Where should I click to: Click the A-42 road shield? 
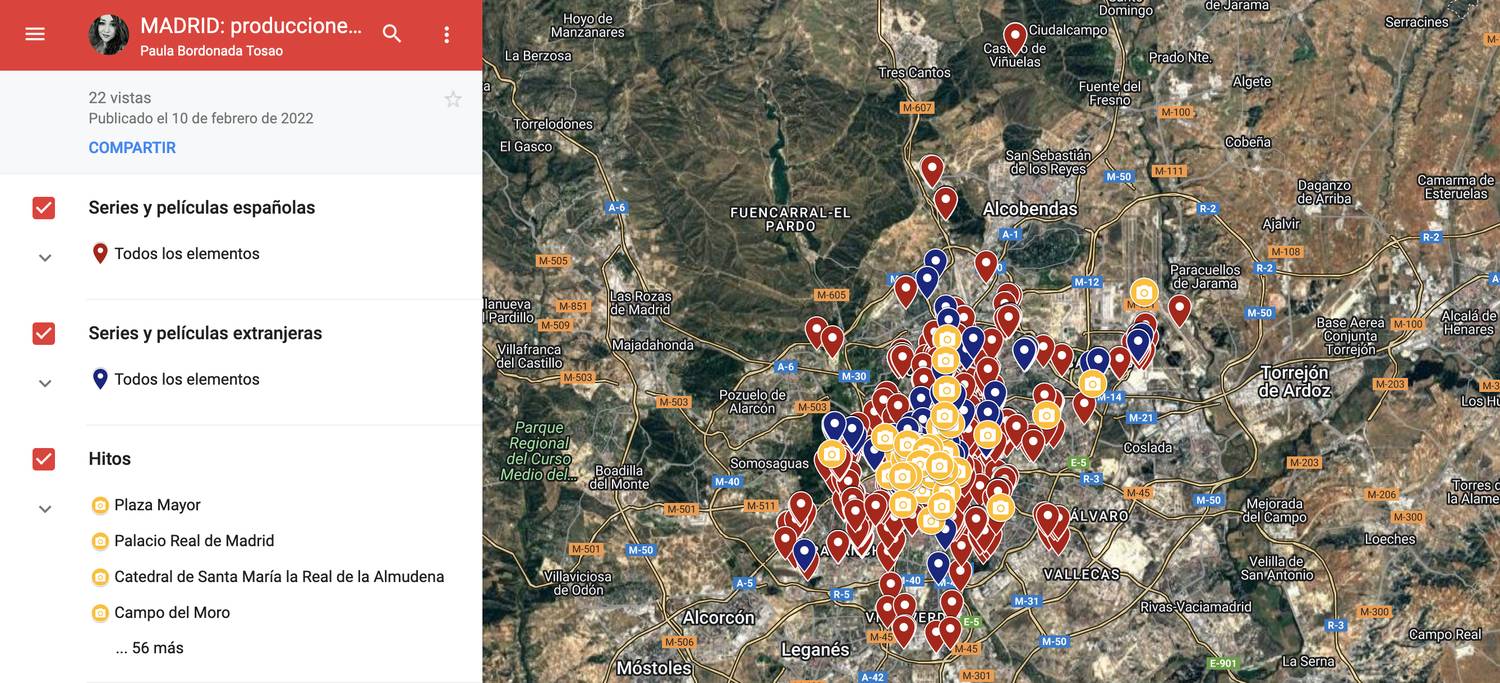(x=872, y=677)
